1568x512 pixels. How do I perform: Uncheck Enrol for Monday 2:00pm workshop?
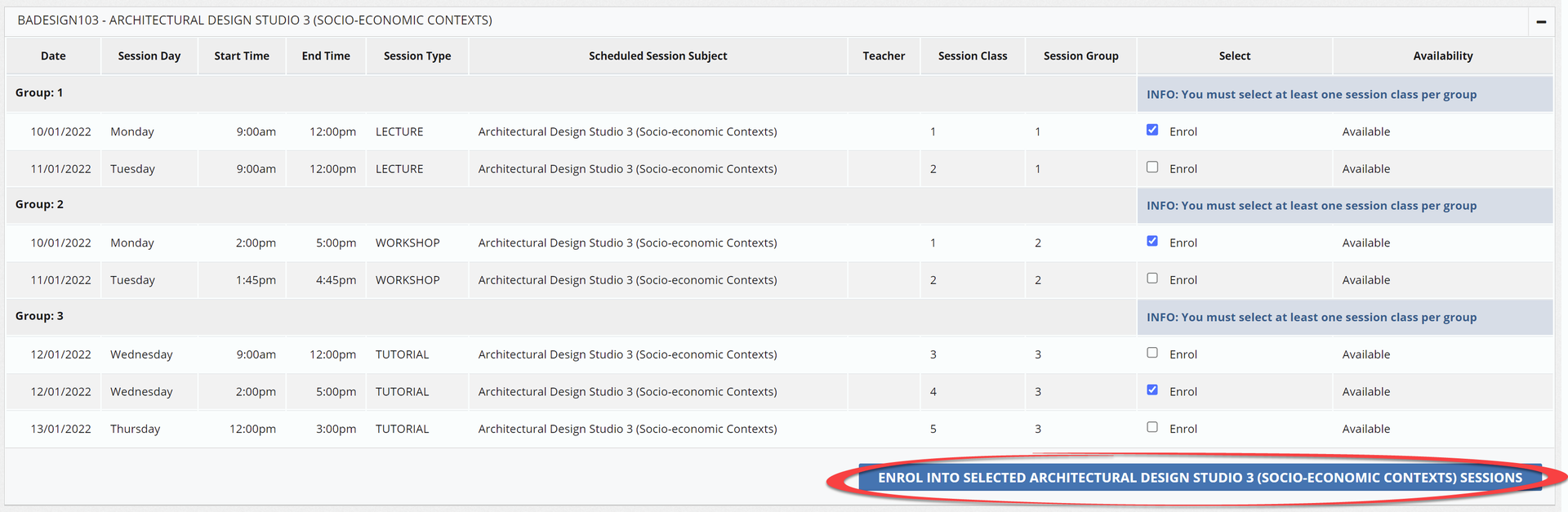[x=1152, y=241]
